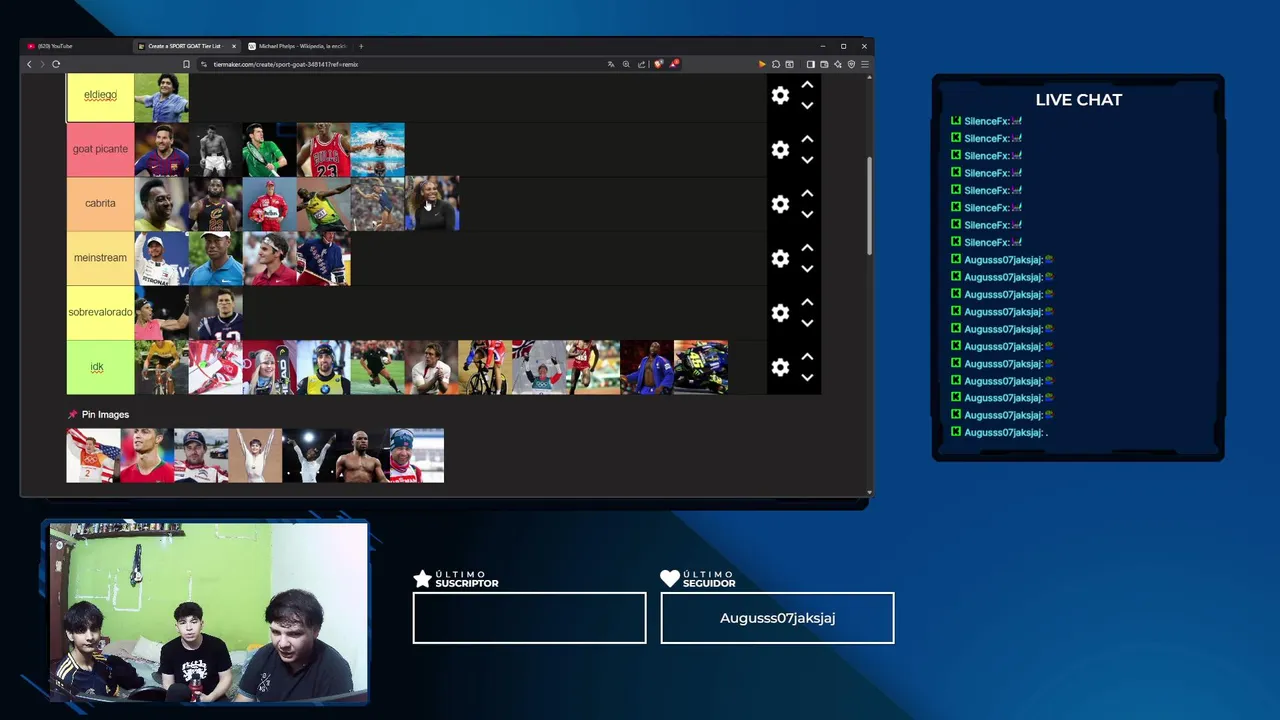Select footballer image in eldiego tier
Viewport: 1280px width, 720px height.
click(x=161, y=97)
